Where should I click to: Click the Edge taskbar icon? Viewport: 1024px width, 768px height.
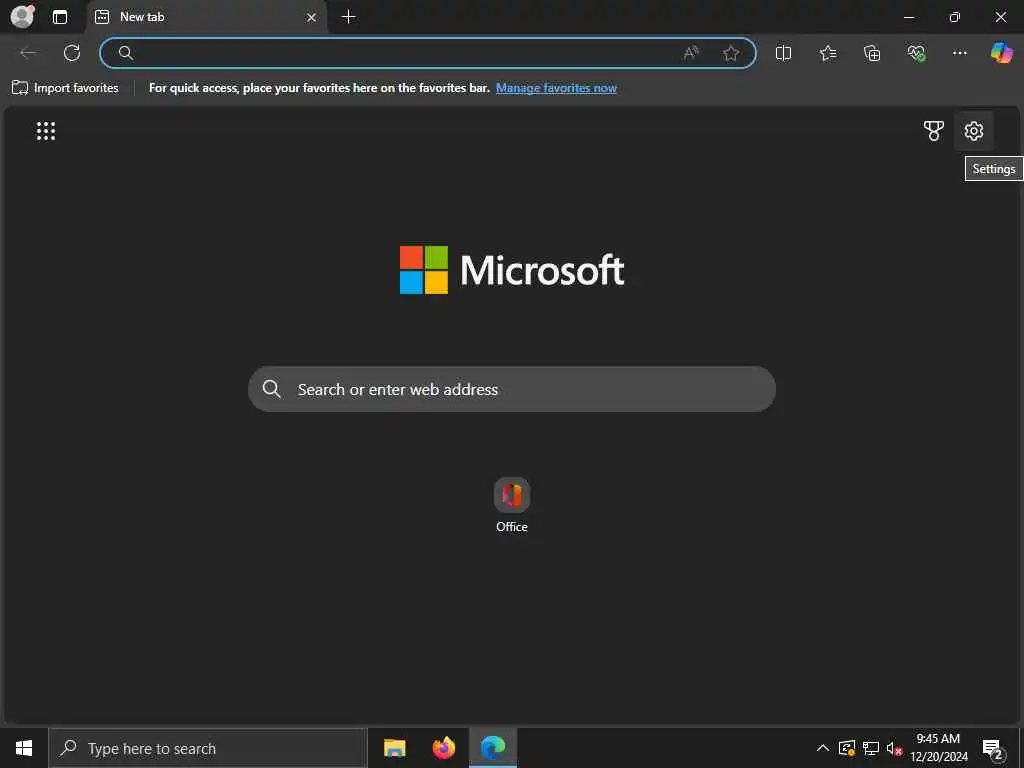493,748
